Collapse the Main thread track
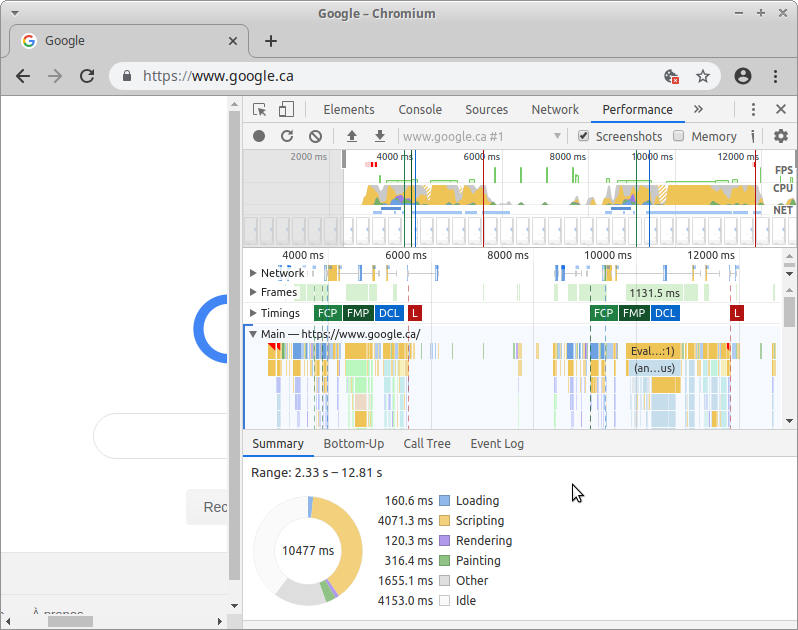 pyautogui.click(x=253, y=334)
